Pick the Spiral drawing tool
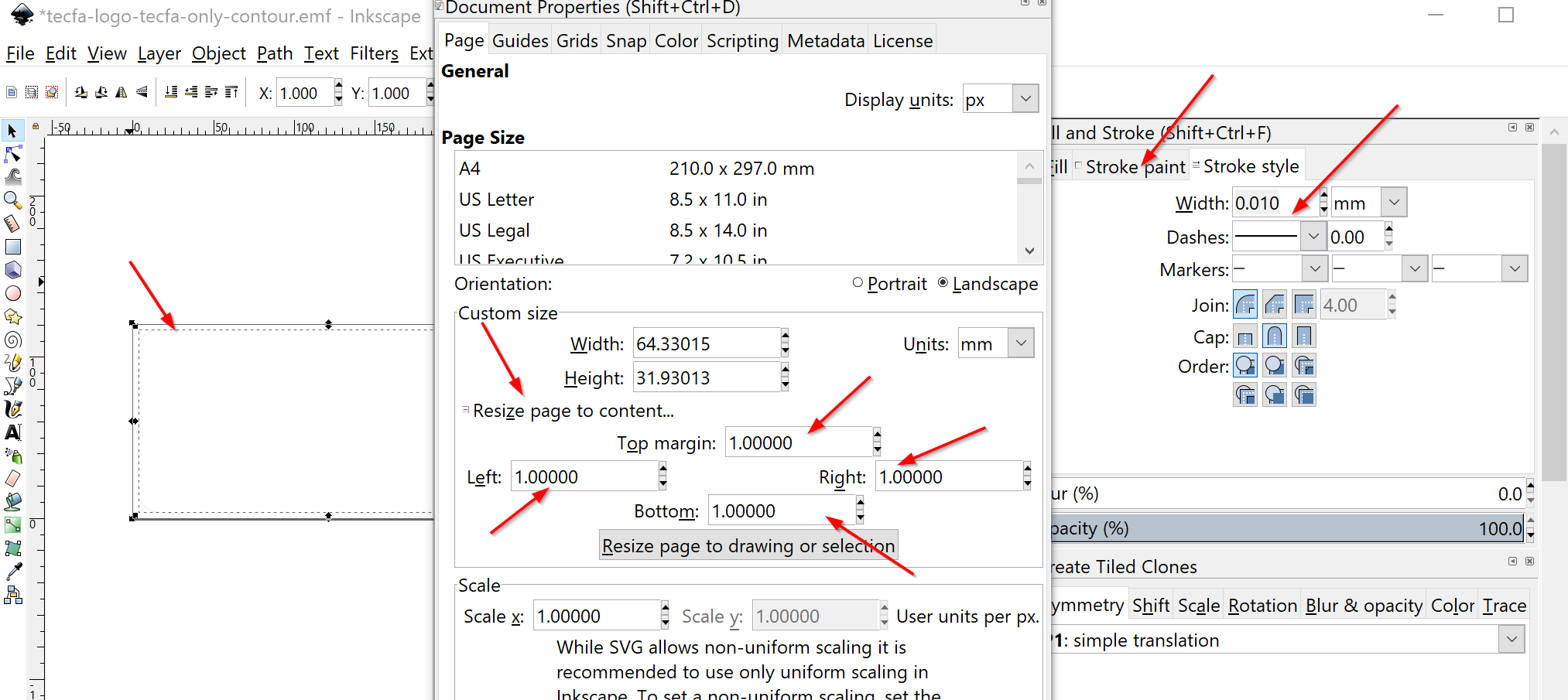This screenshot has height=700, width=1568. 12,340
